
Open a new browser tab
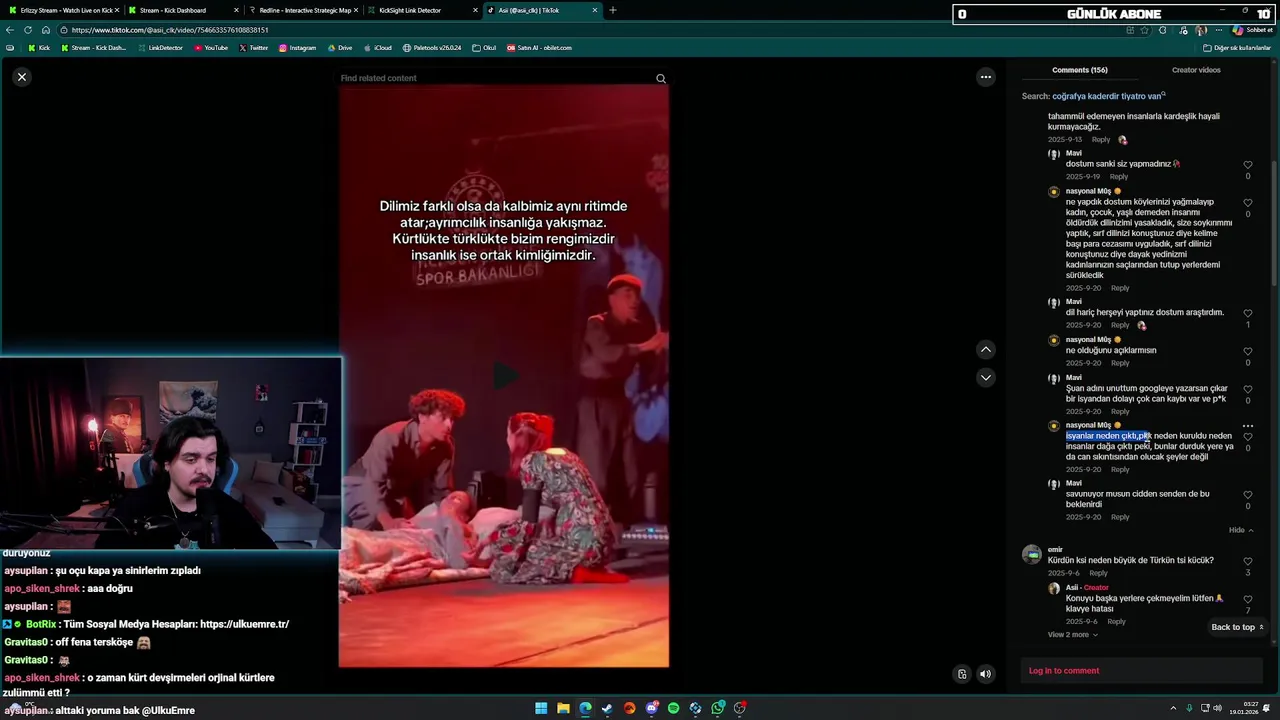click(x=613, y=10)
